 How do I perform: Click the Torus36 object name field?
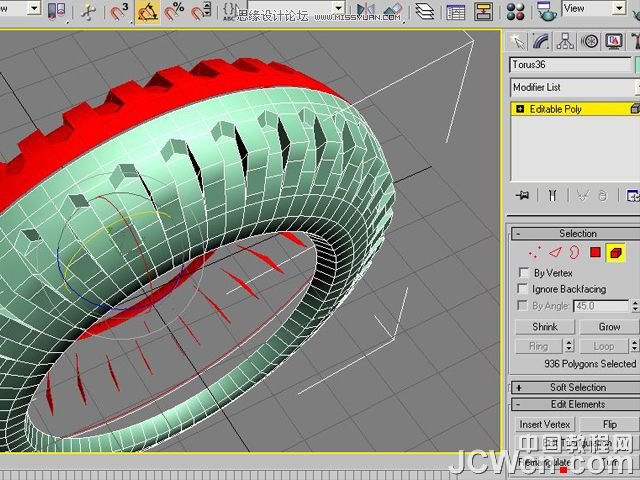(570, 65)
